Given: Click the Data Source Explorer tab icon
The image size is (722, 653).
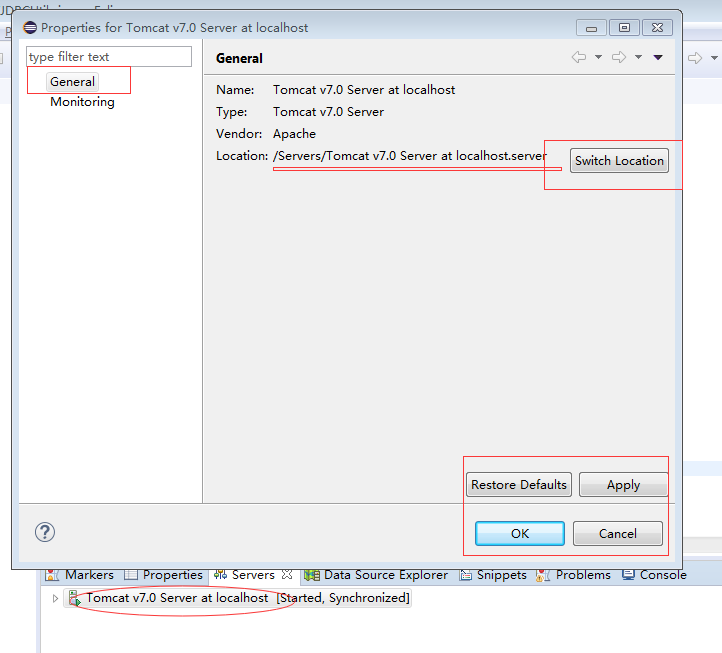Looking at the screenshot, I should (312, 575).
